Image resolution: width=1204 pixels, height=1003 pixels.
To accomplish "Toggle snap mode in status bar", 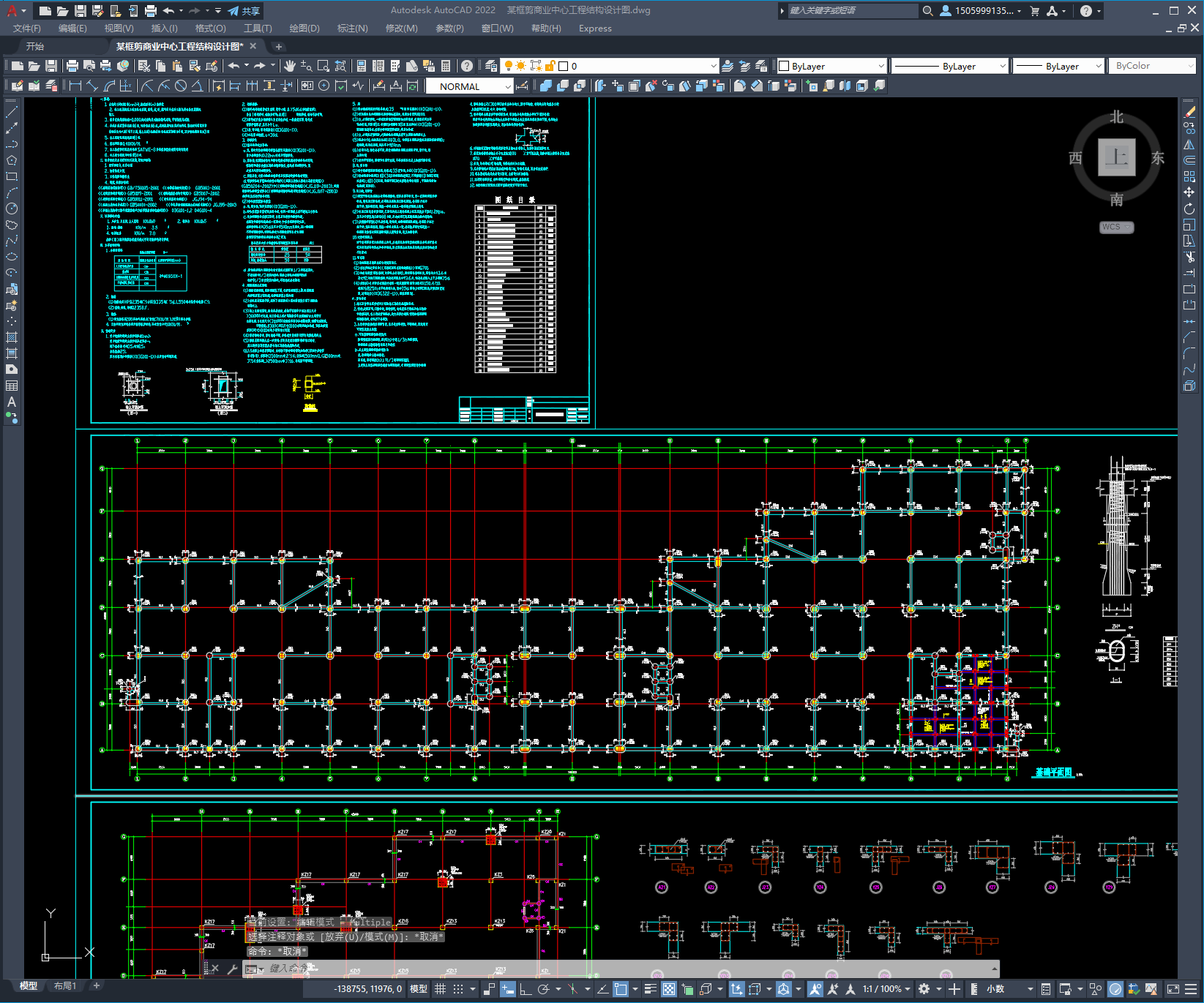I will [458, 989].
